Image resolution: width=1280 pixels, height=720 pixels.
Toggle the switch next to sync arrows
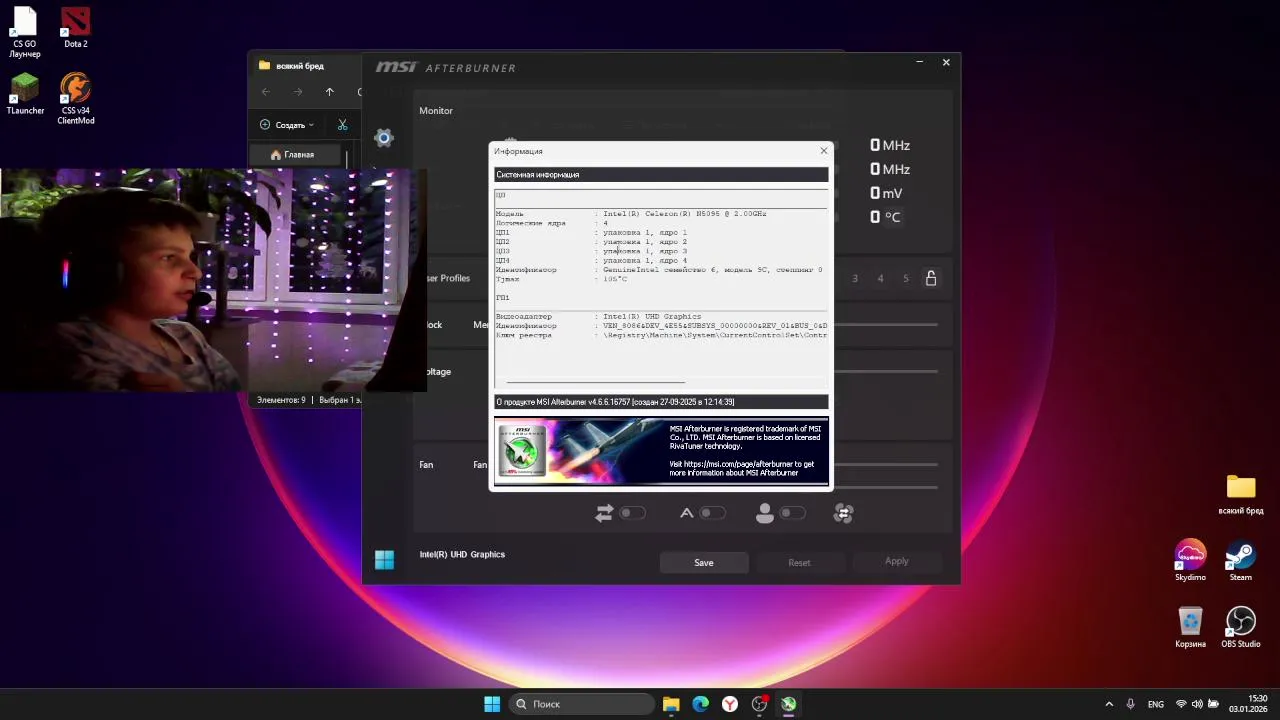point(632,513)
